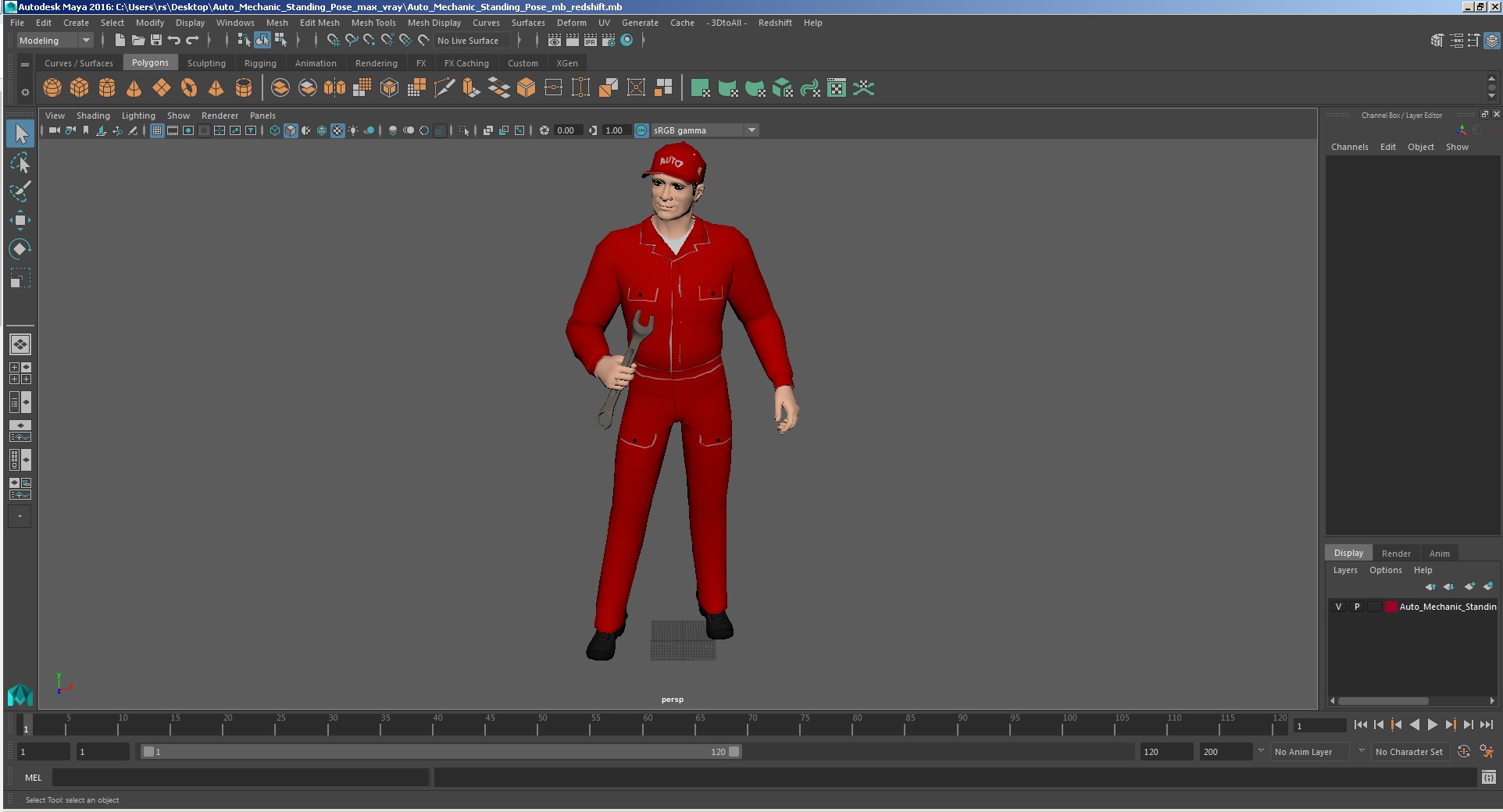
Task: Click the No Live Surface field
Action: [471, 41]
